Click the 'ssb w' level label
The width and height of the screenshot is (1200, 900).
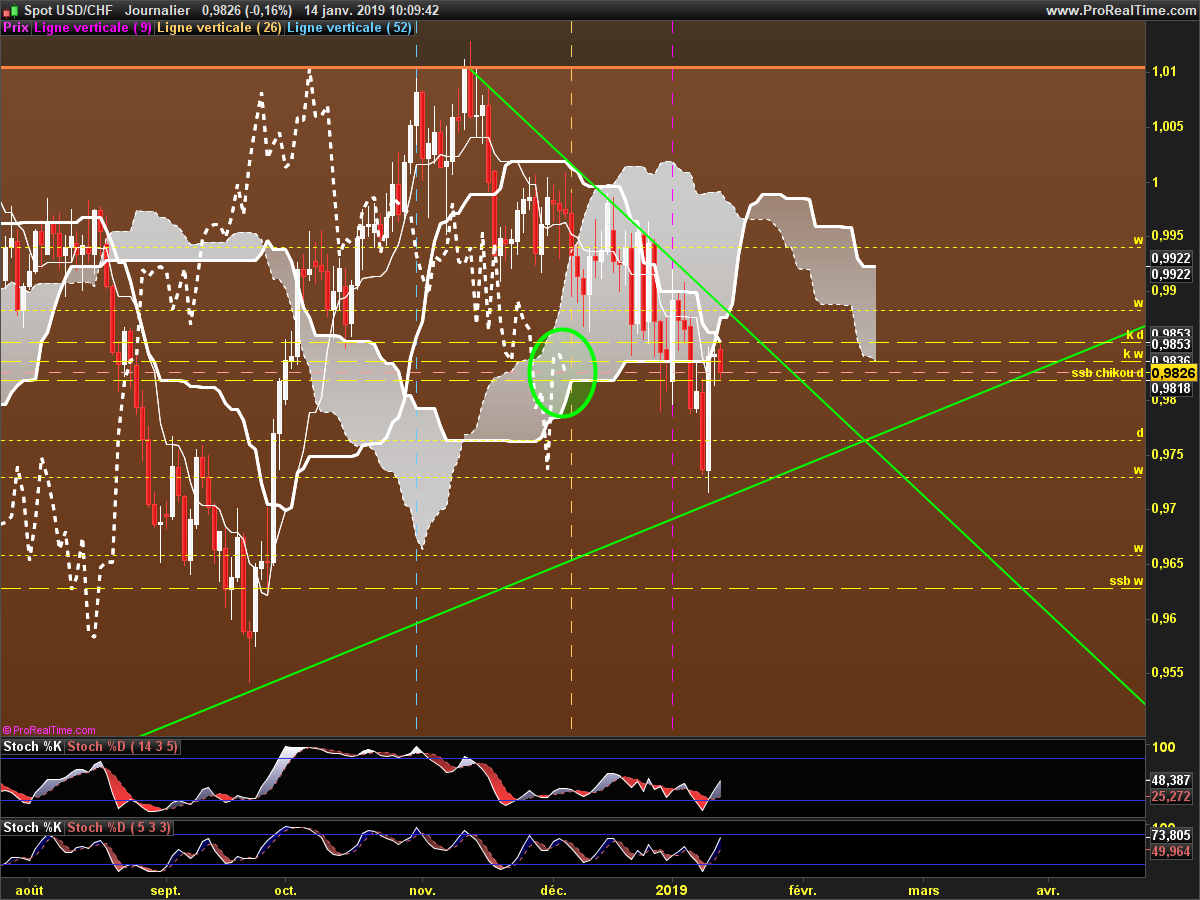(x=1125, y=581)
